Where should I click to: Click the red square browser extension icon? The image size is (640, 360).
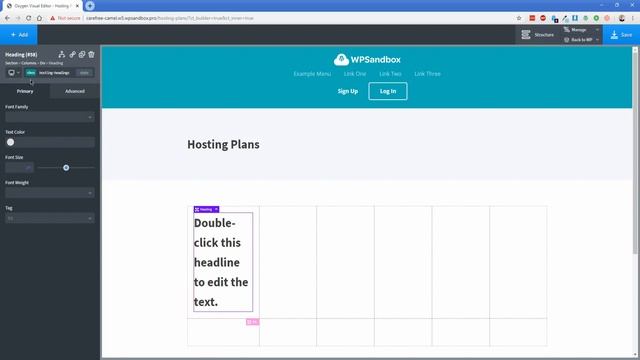(x=532, y=18)
